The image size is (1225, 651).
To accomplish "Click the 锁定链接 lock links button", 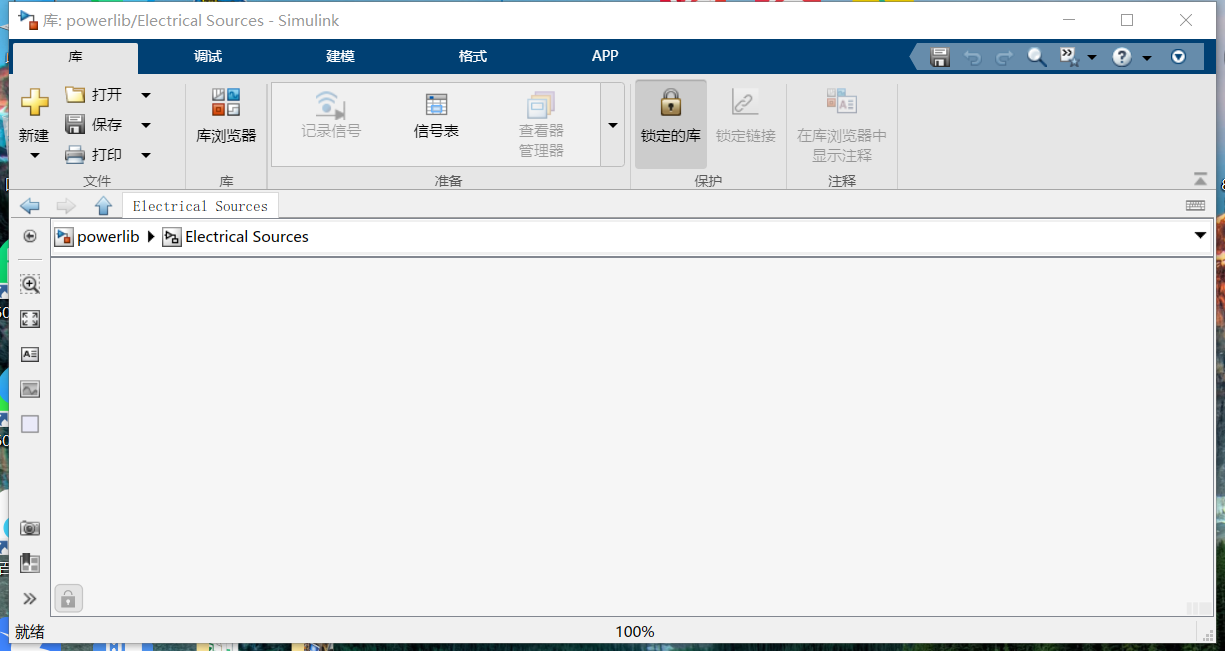I will pos(745,116).
